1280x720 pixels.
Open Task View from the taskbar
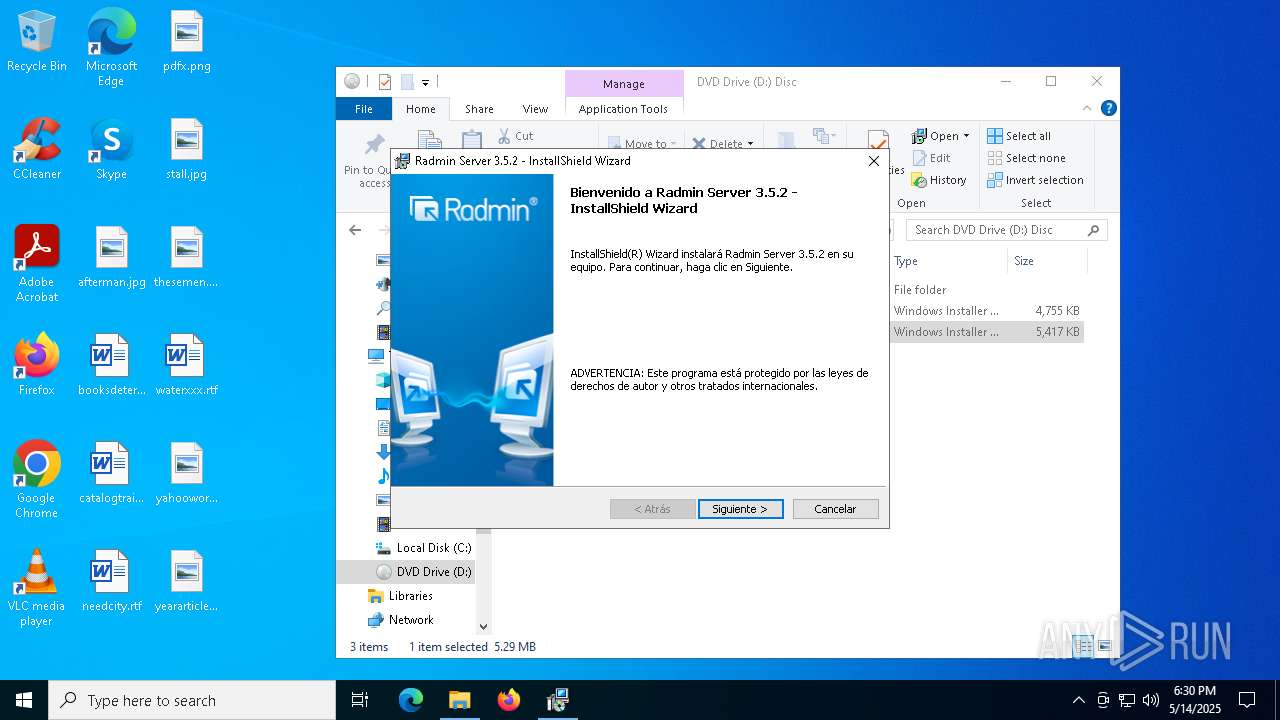(x=360, y=700)
